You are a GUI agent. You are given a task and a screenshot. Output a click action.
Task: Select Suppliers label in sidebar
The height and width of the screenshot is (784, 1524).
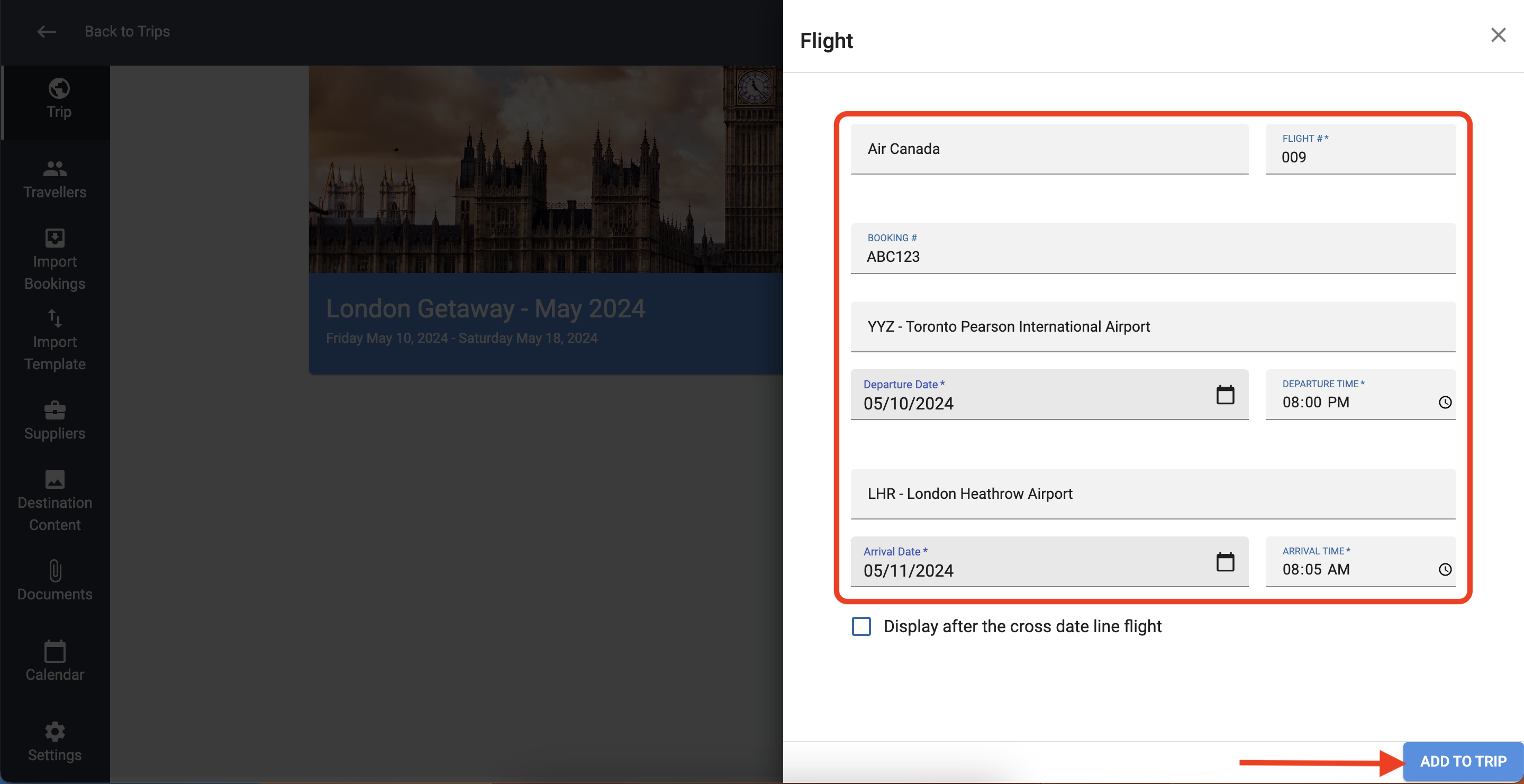pos(55,433)
